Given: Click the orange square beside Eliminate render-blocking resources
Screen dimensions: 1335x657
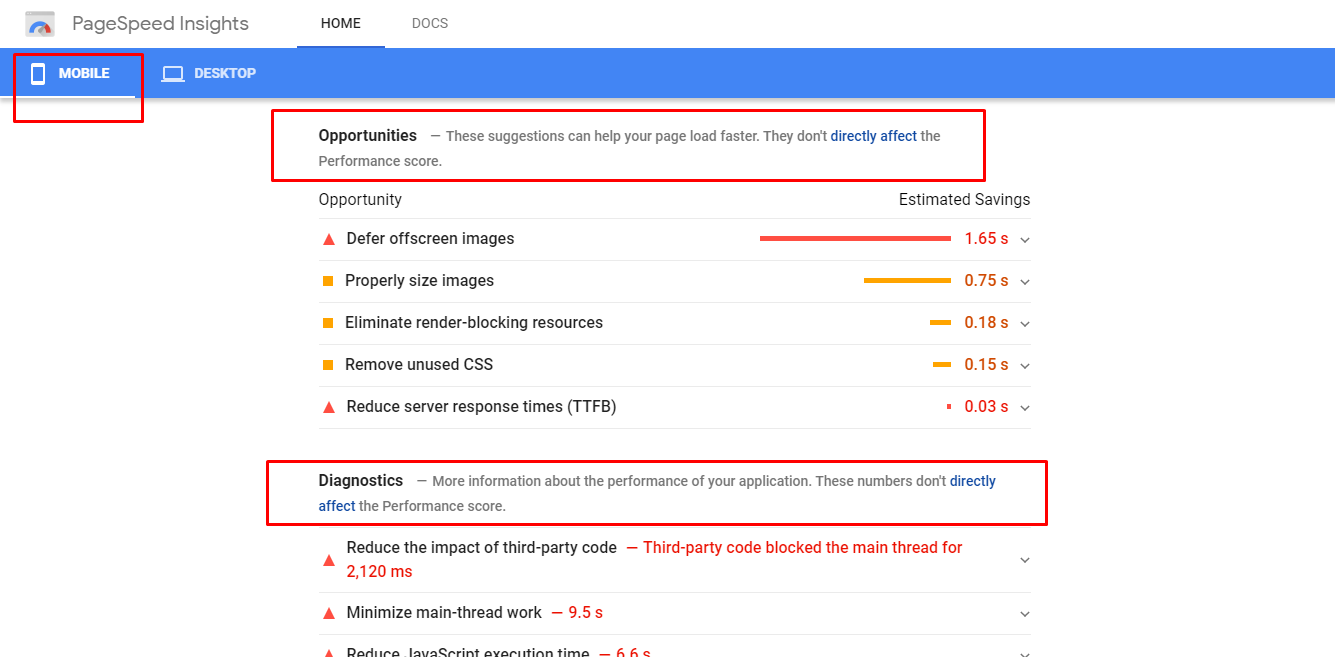Looking at the screenshot, I should click(328, 323).
